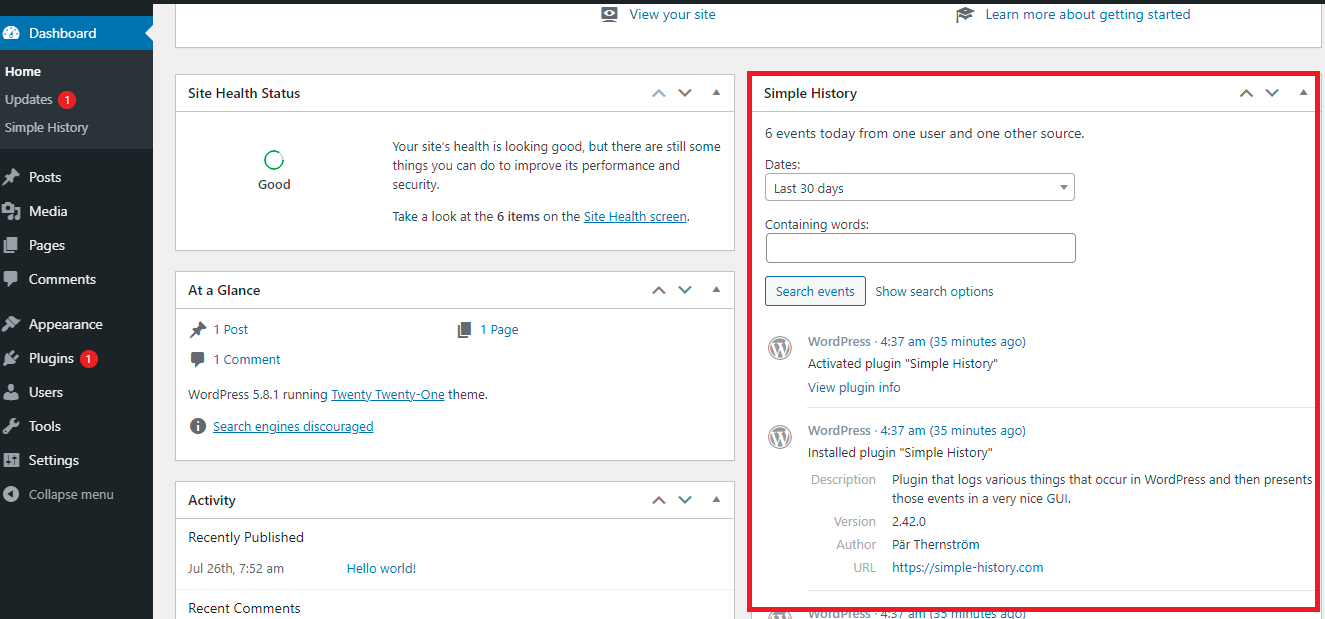Toggle the Simple History panel
Screen dimensions: 1325x619
[x=1303, y=93]
